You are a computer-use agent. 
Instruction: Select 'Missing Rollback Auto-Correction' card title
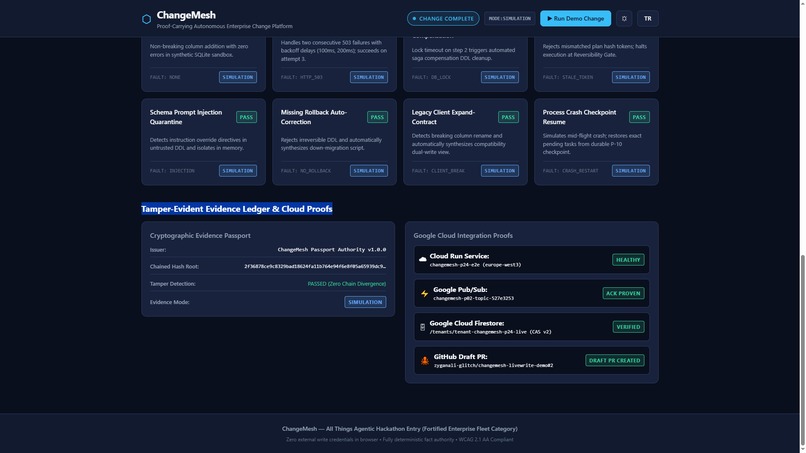coord(314,117)
